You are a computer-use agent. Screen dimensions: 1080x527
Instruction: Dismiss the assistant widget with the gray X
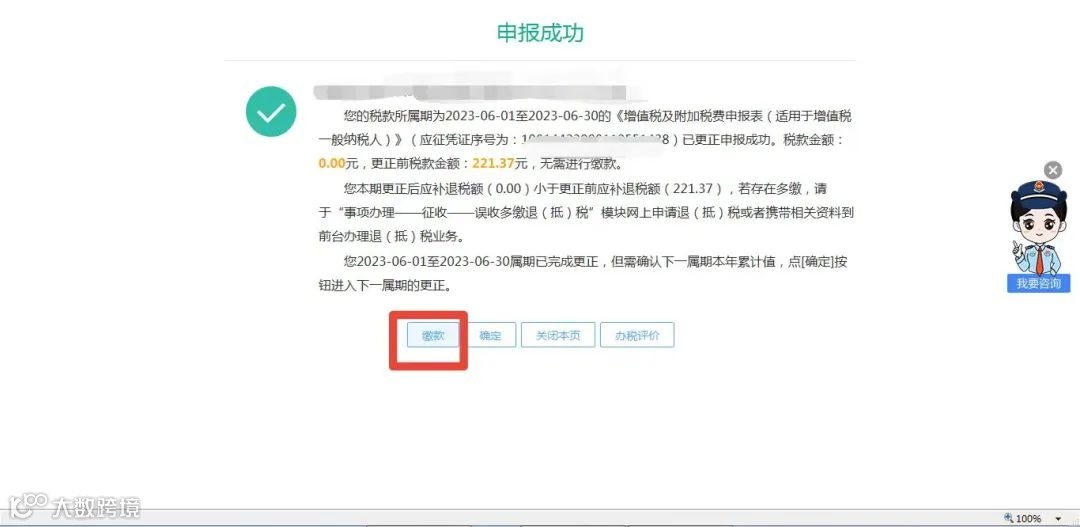point(1052,170)
